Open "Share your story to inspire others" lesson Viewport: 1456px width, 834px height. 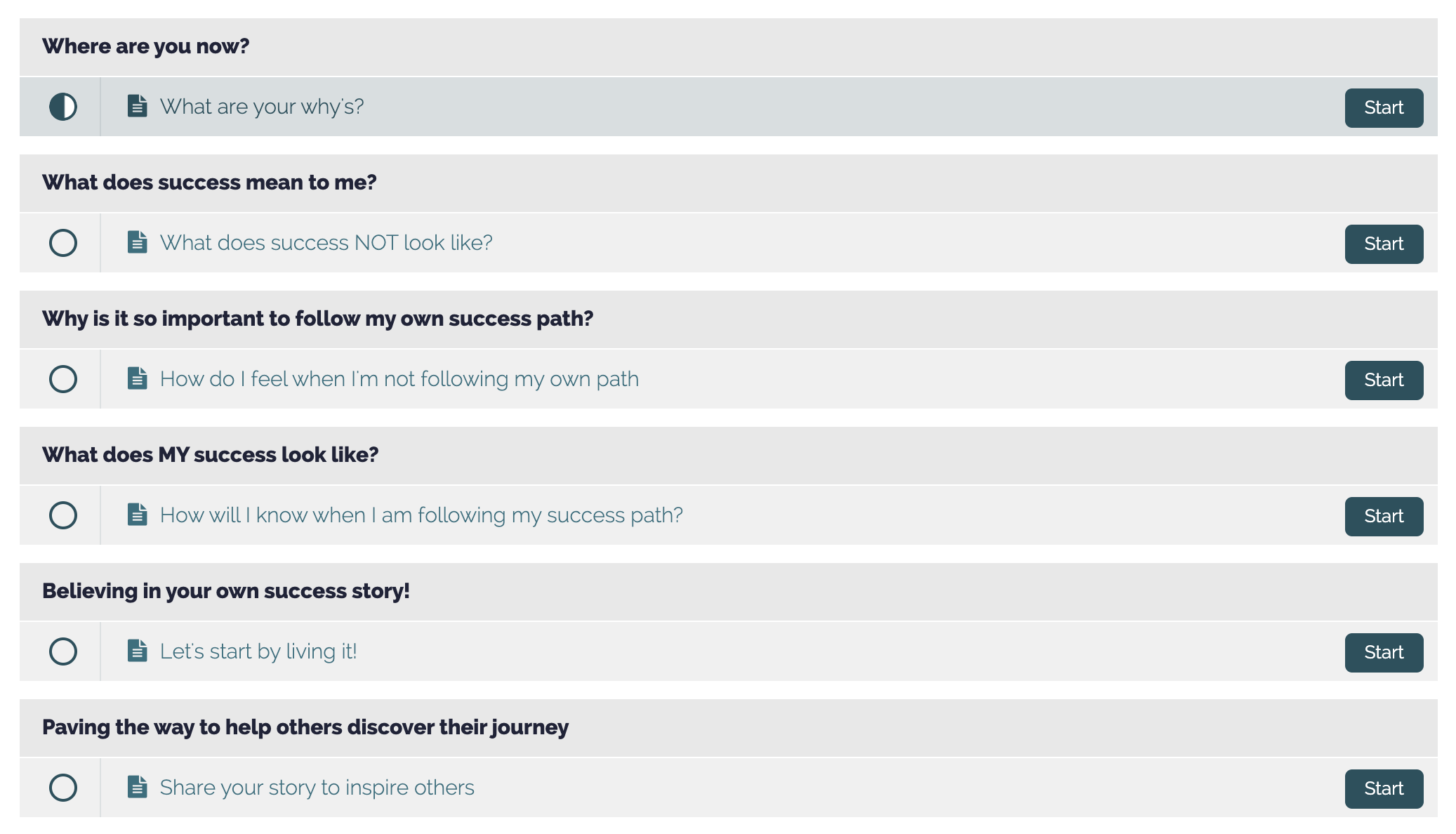pos(317,788)
